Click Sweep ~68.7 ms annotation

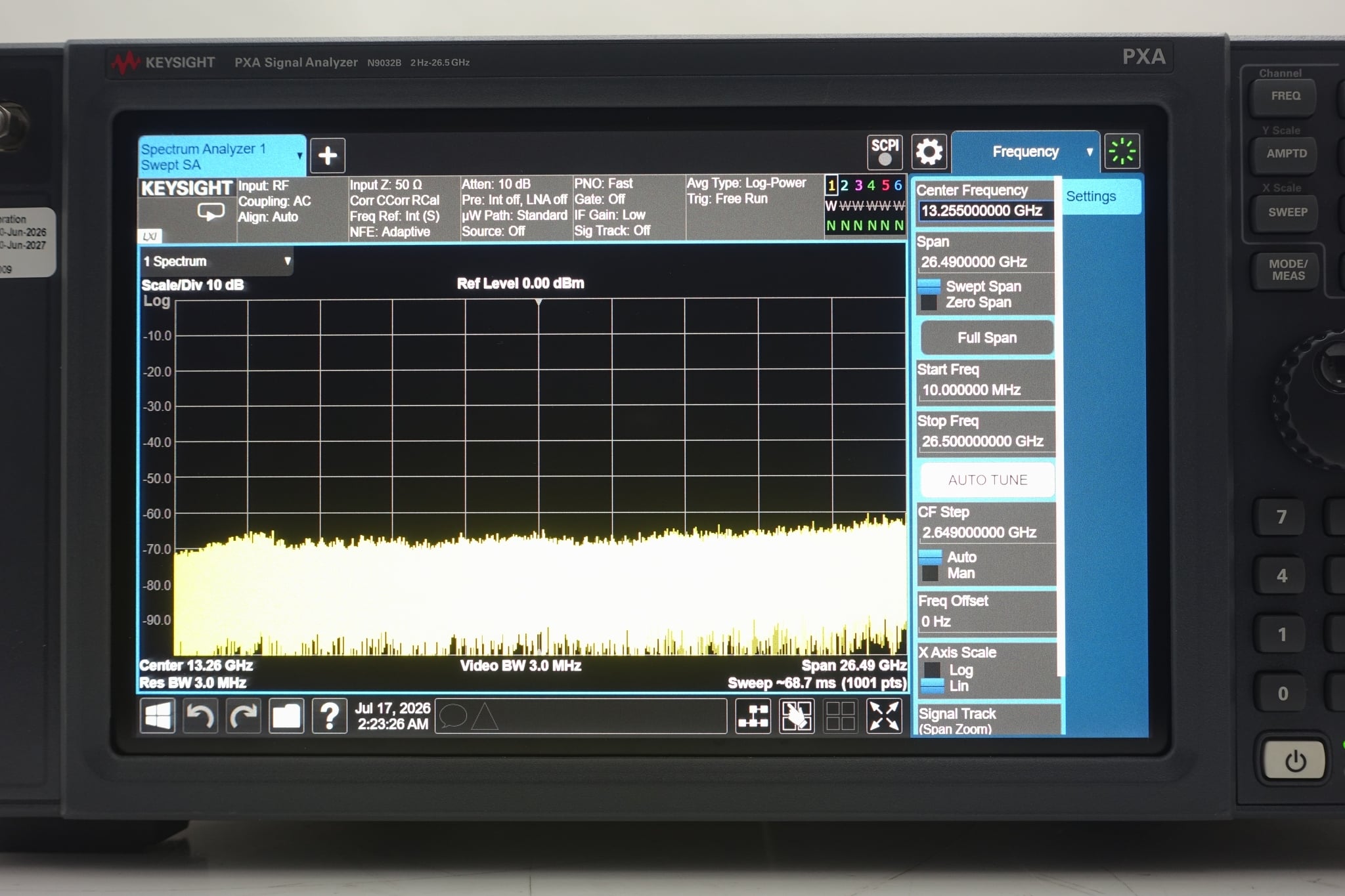(816, 683)
